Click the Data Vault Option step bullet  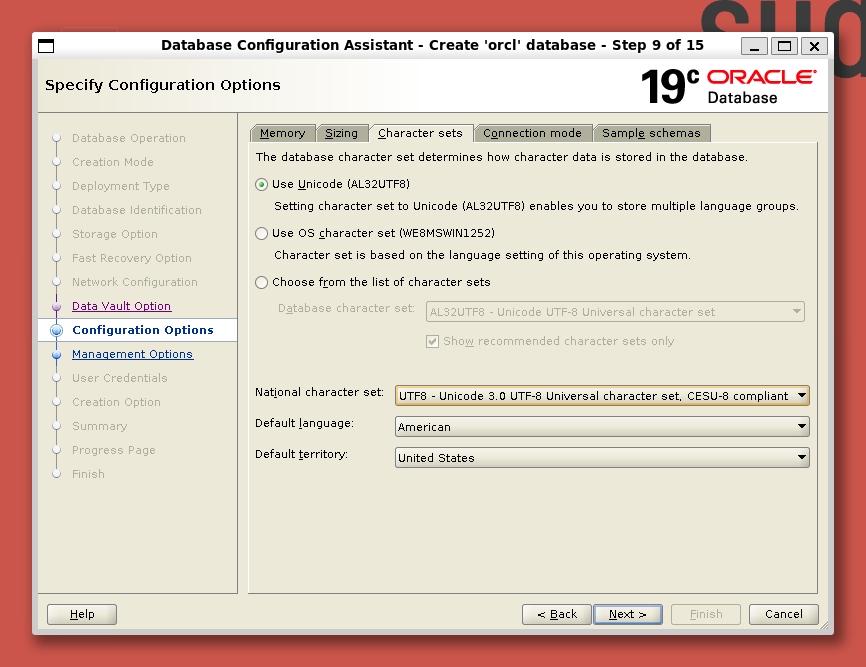tap(56, 307)
